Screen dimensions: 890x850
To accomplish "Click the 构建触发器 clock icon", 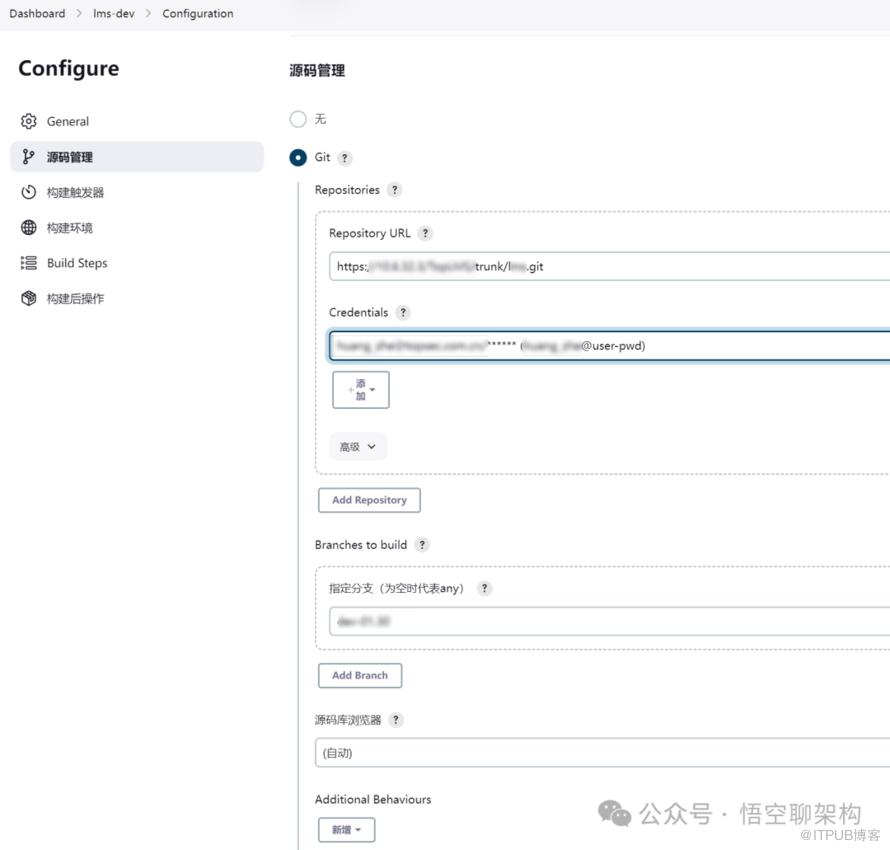I will [x=28, y=192].
